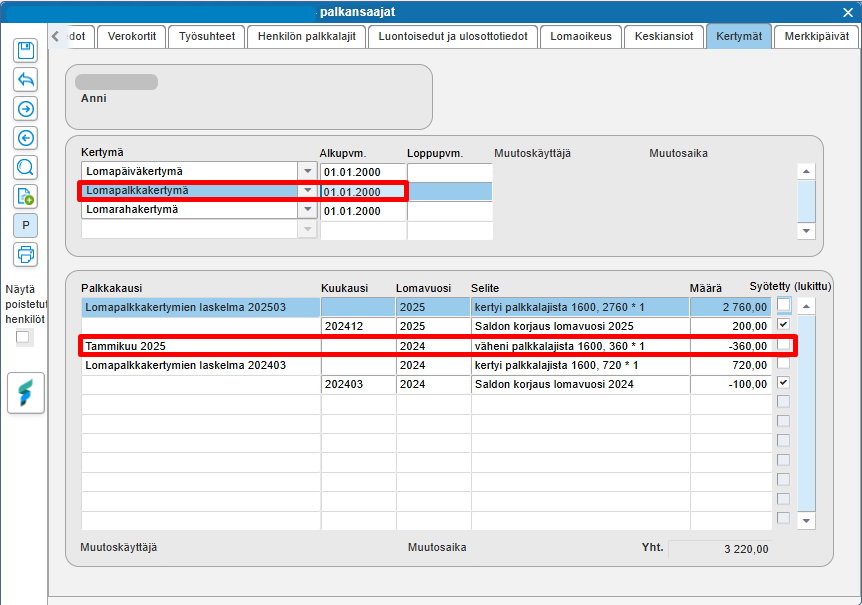The width and height of the screenshot is (862, 605).
Task: Click the printer icon
Action: [x=26, y=254]
